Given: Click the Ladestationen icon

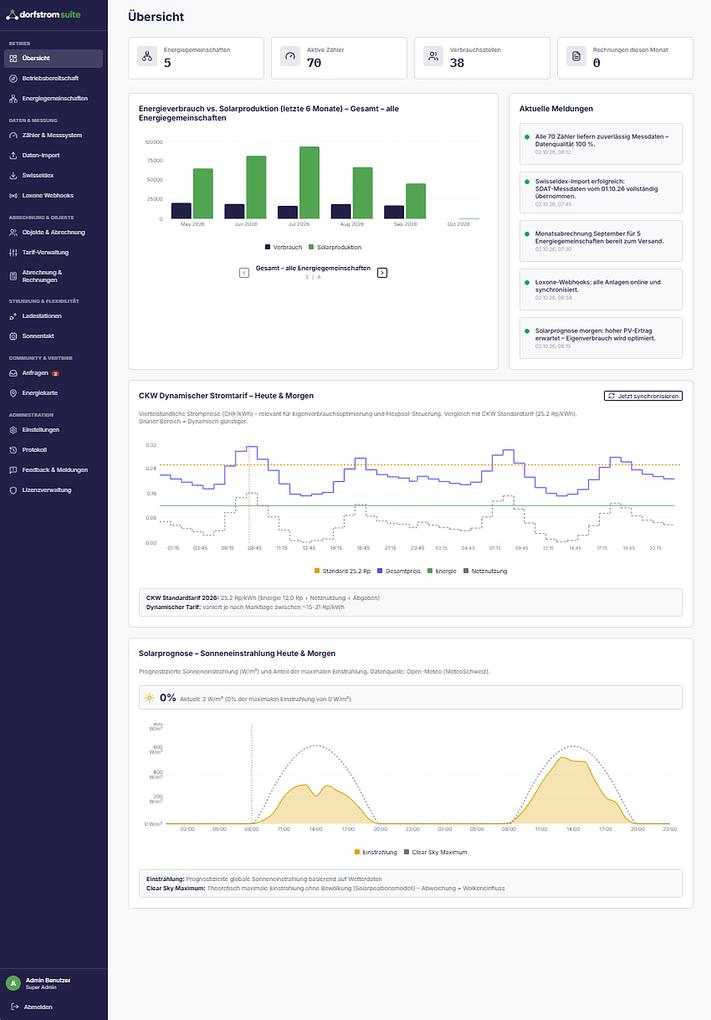Looking at the screenshot, I should tap(13, 316).
